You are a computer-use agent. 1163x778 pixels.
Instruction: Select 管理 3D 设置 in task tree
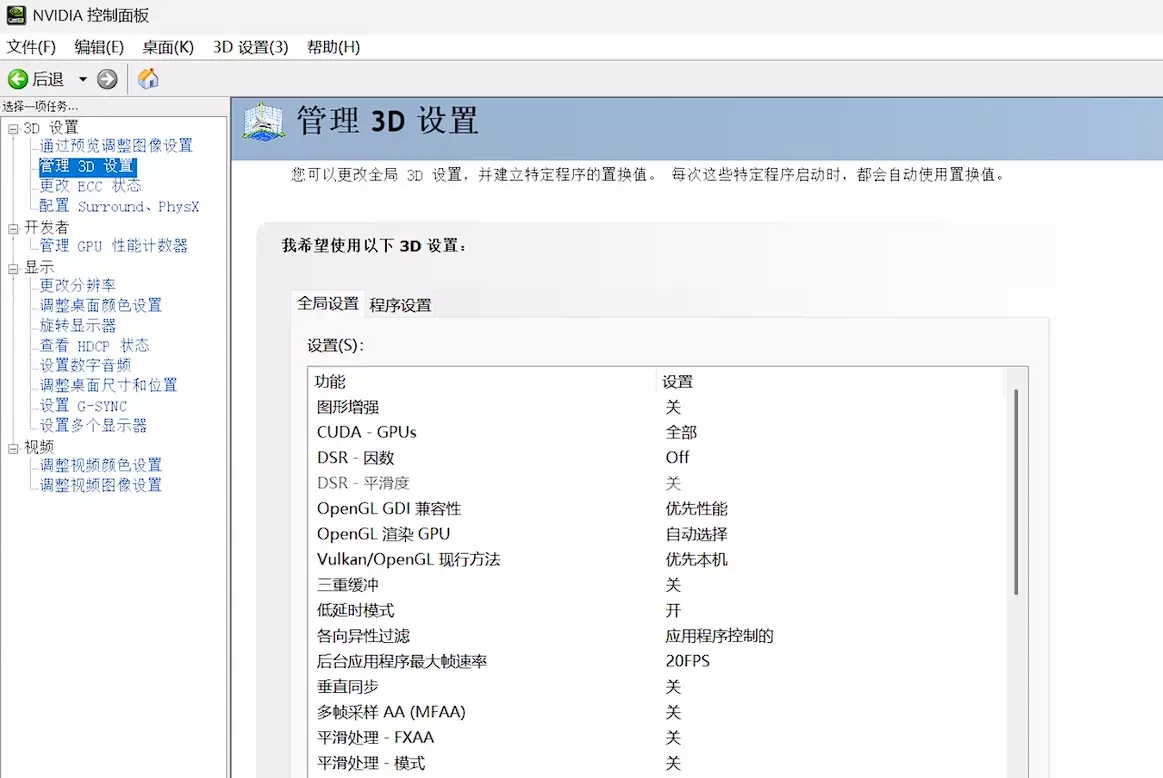[87, 166]
